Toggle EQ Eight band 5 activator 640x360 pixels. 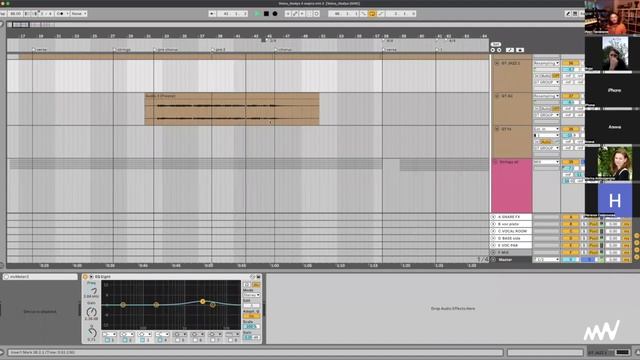pyautogui.click(x=178, y=340)
